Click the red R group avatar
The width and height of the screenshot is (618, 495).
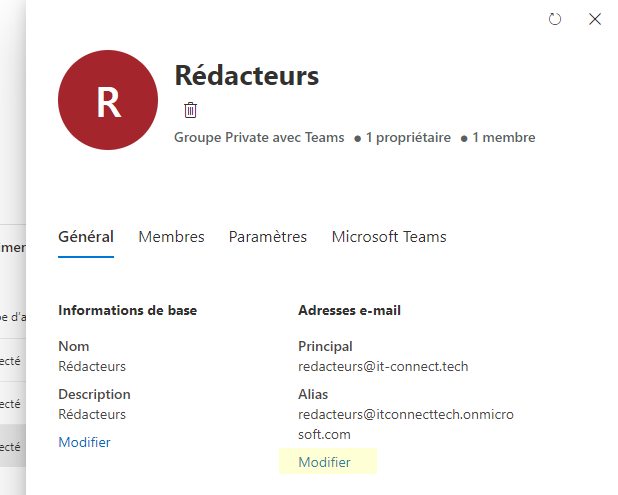tap(108, 100)
